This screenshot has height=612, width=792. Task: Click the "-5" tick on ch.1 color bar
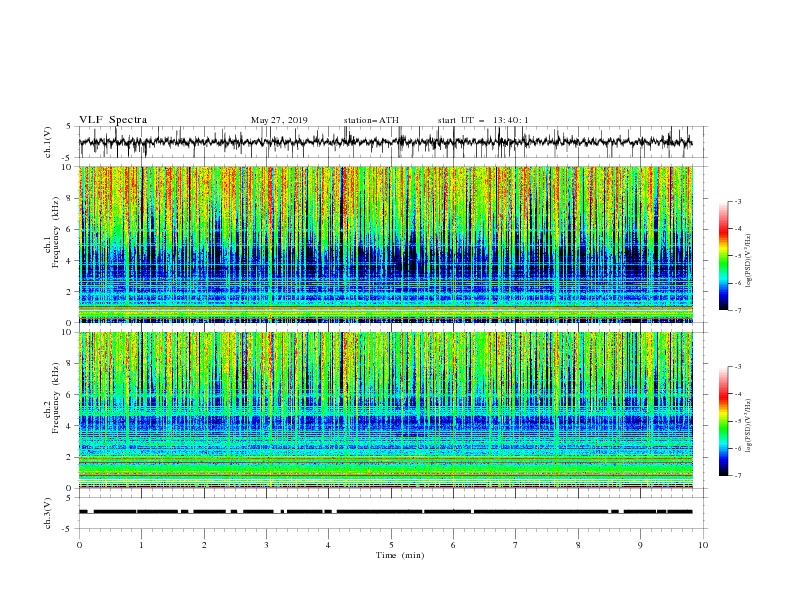[x=738, y=256]
